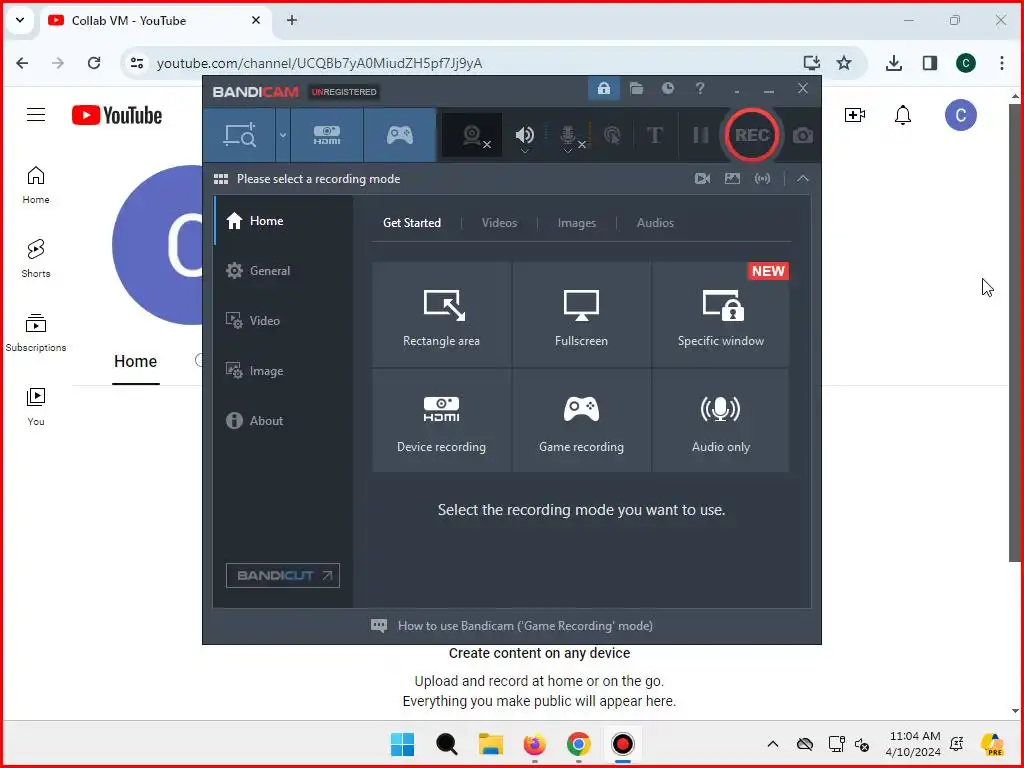
Task: Switch to Images tab
Action: 577,223
